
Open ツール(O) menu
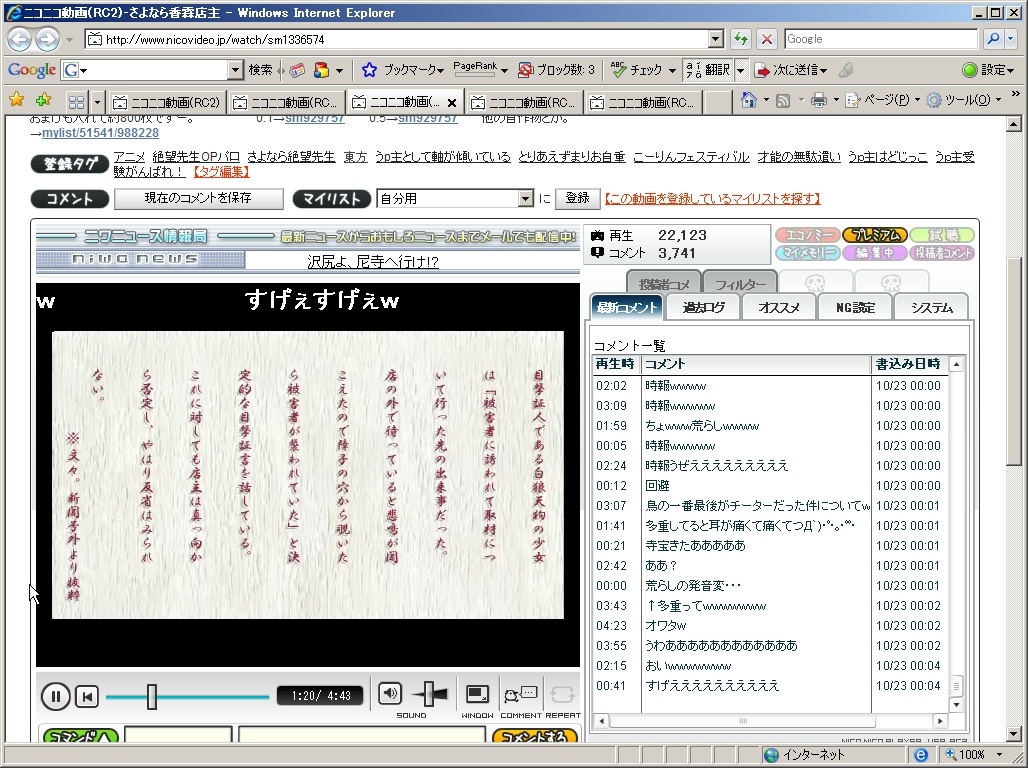coord(963,100)
